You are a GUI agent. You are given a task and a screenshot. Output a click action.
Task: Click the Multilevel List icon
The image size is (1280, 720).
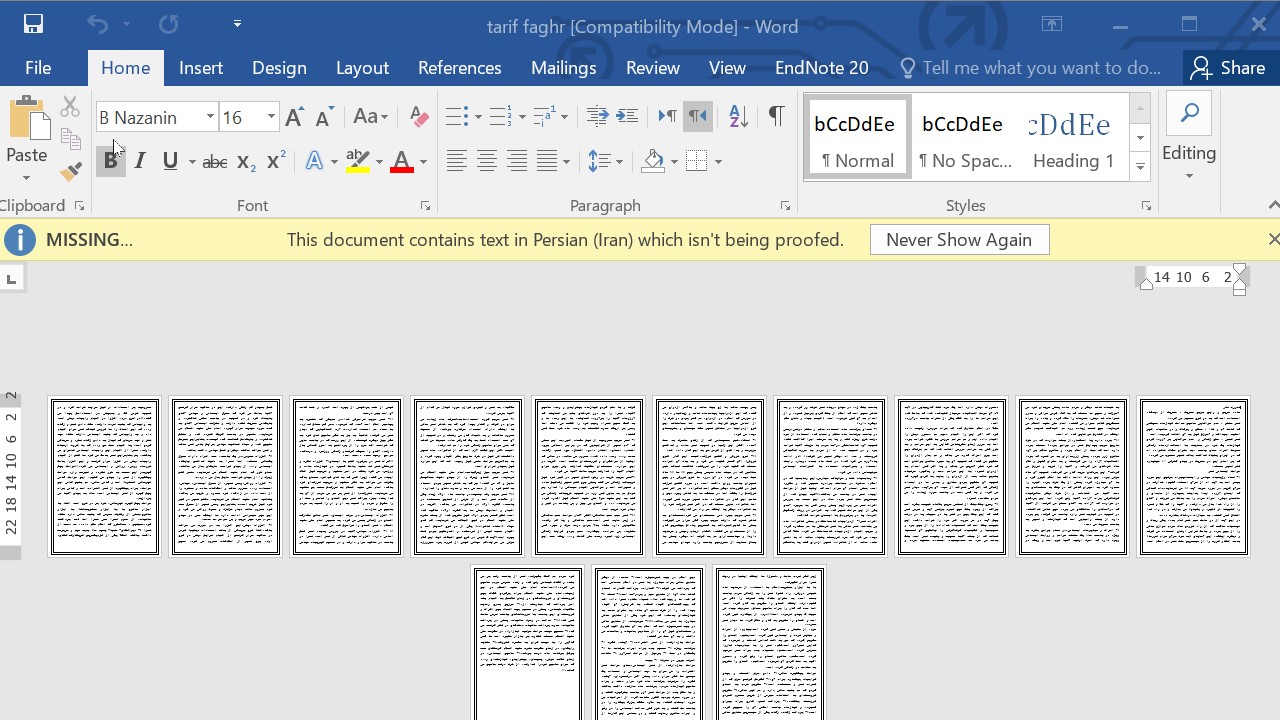click(x=544, y=117)
